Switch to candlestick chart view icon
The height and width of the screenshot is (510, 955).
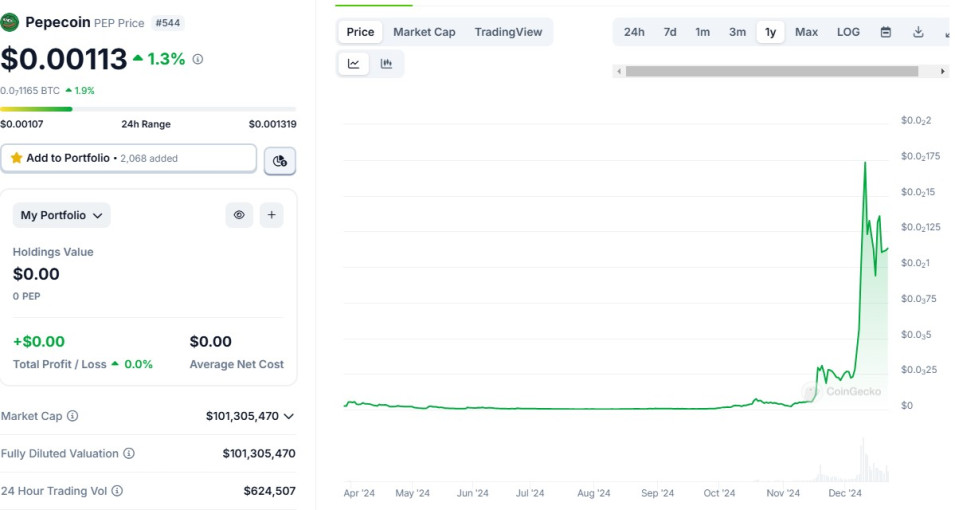pos(386,63)
